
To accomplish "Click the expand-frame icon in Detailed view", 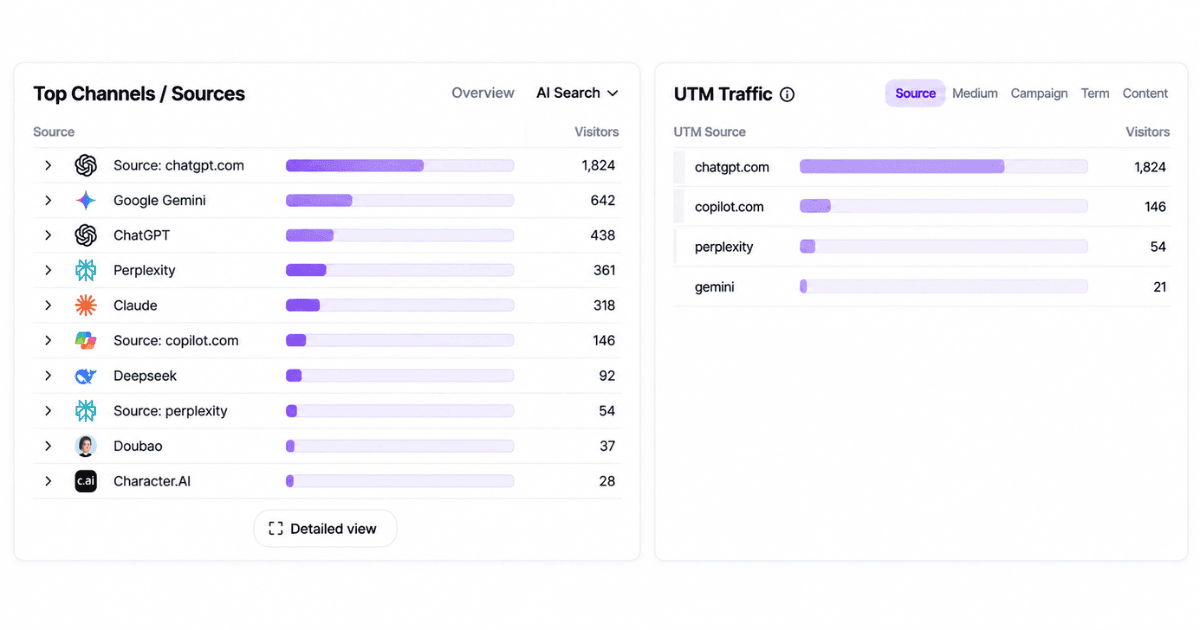I will (x=276, y=529).
